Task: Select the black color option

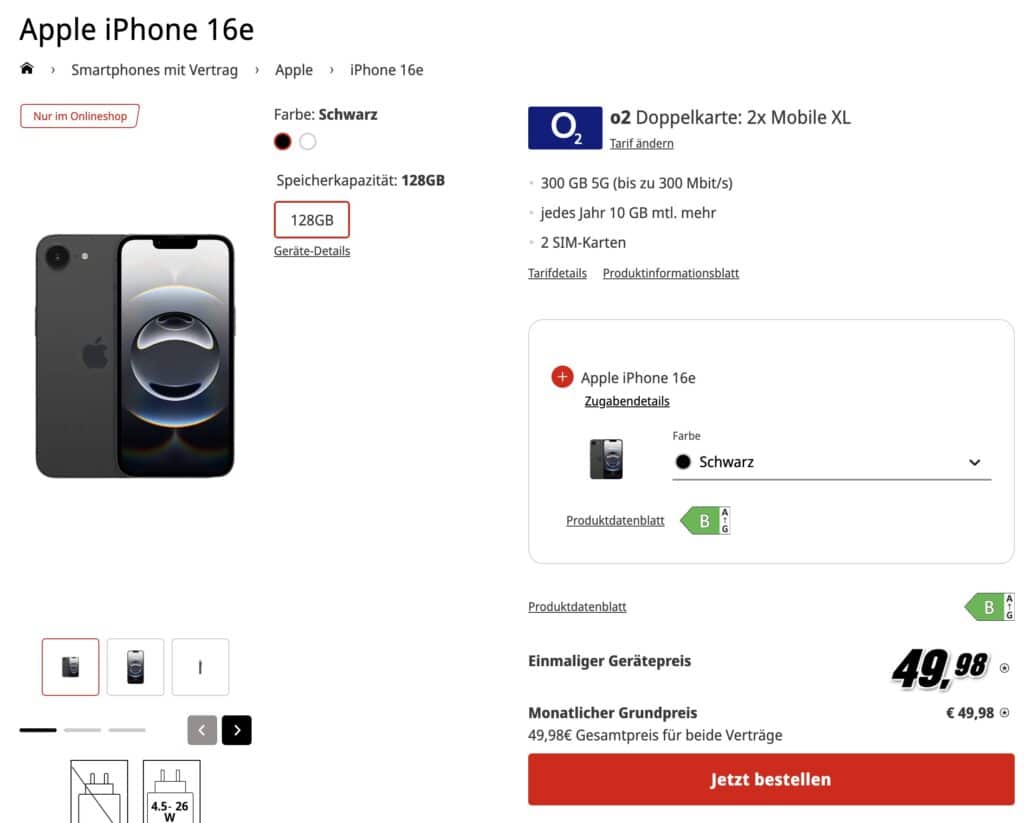Action: pos(283,142)
